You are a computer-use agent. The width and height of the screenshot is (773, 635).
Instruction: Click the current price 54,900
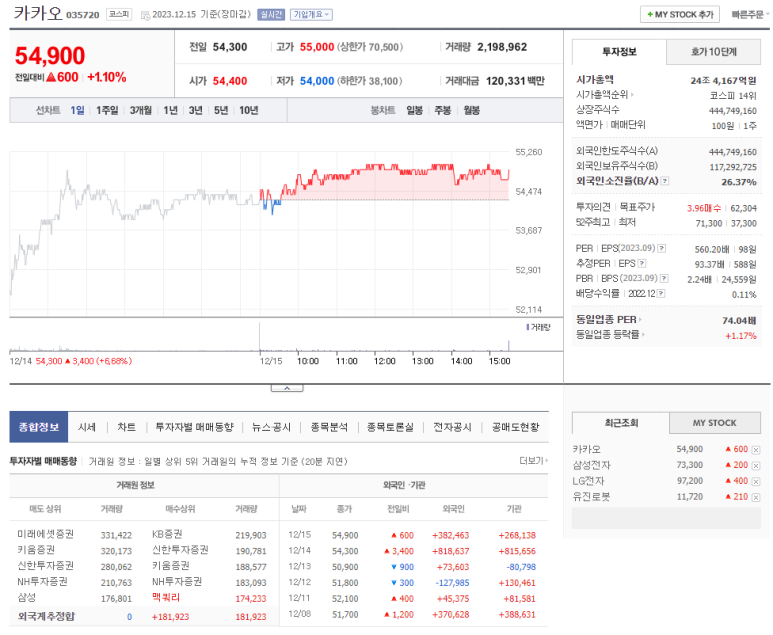pyautogui.click(x=50, y=55)
